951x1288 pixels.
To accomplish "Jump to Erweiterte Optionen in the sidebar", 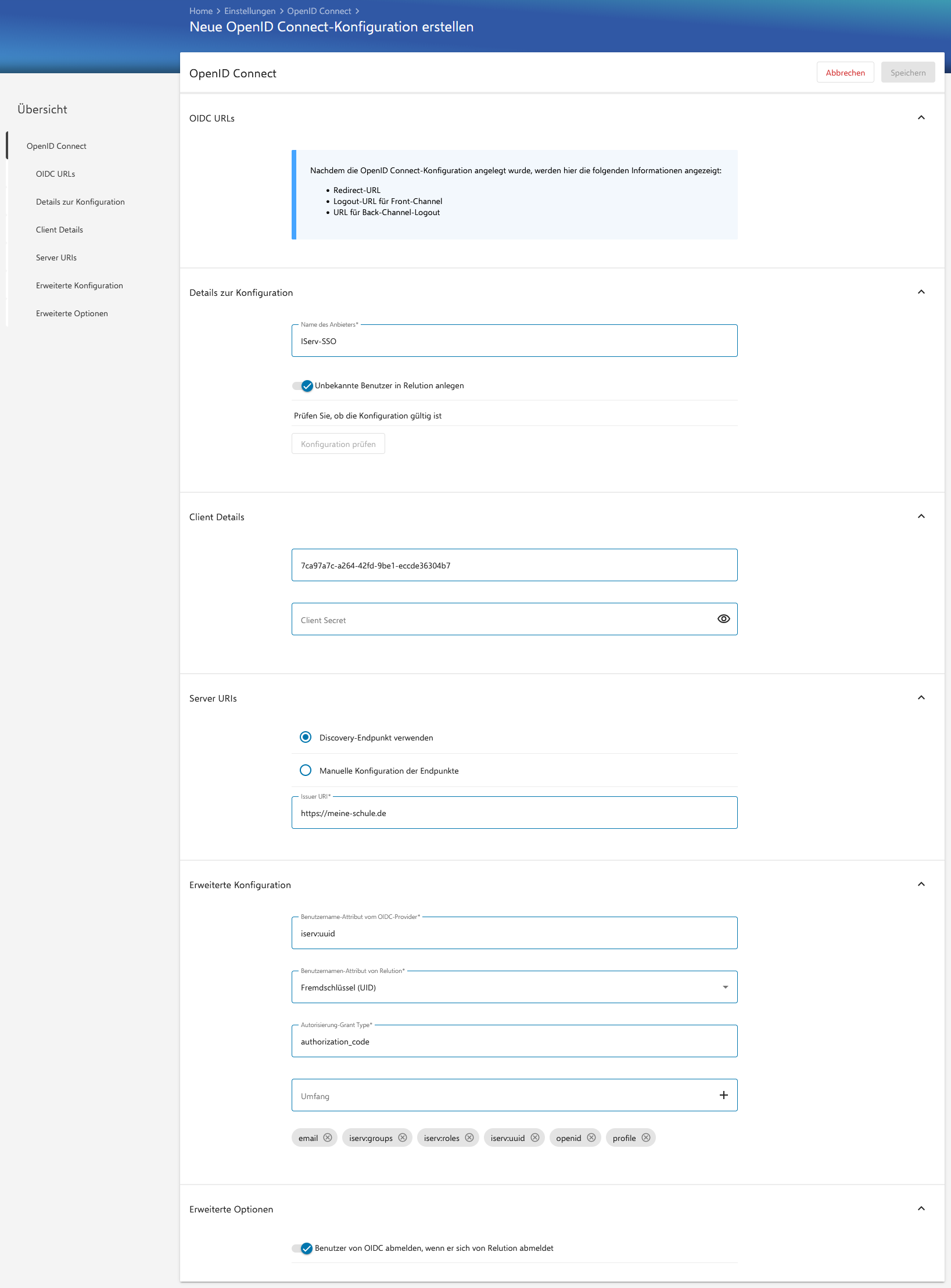I will click(72, 313).
